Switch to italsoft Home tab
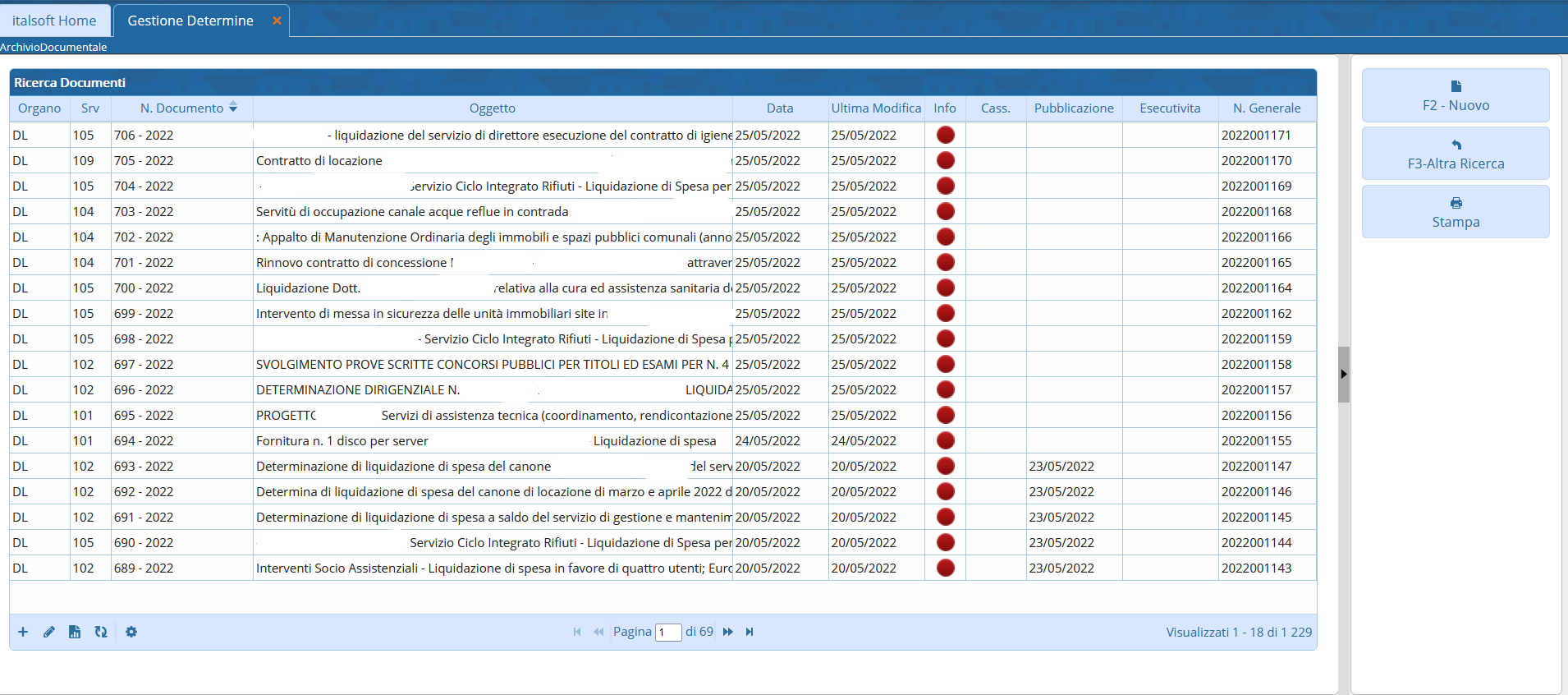 tap(54, 21)
